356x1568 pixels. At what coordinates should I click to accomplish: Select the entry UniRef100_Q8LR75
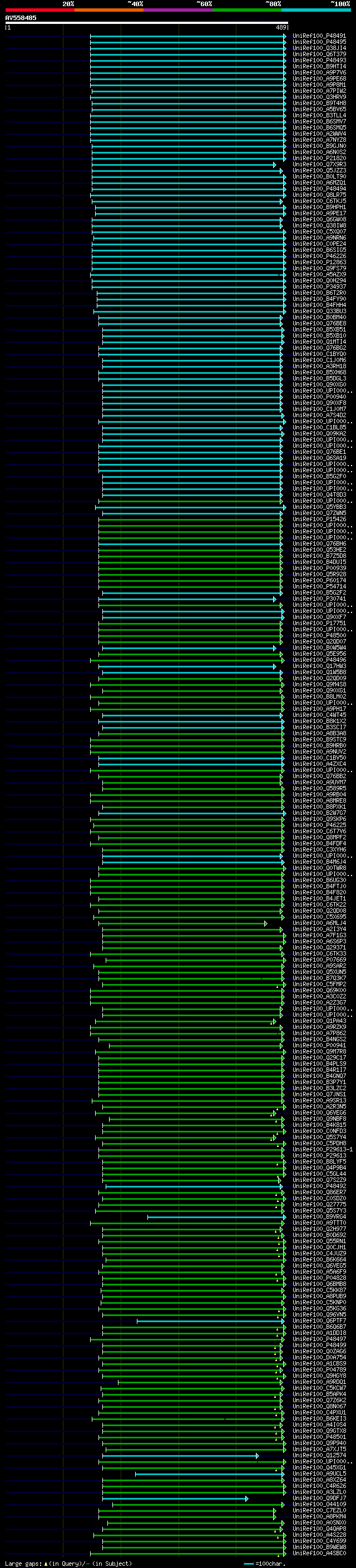[319, 195]
